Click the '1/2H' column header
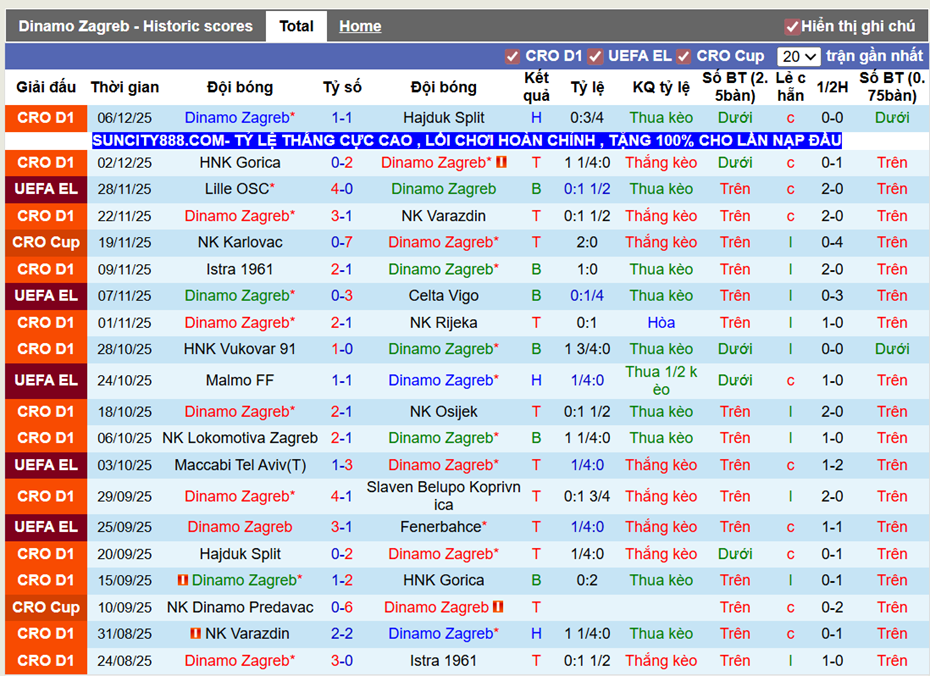The image size is (930, 676). pyautogui.click(x=832, y=87)
